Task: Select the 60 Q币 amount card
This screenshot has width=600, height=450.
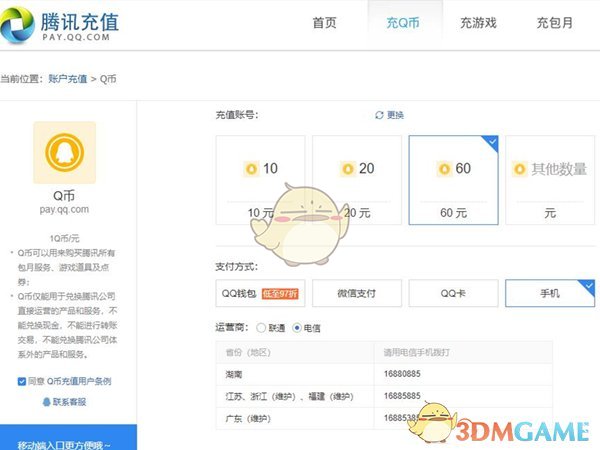Action: (453, 180)
